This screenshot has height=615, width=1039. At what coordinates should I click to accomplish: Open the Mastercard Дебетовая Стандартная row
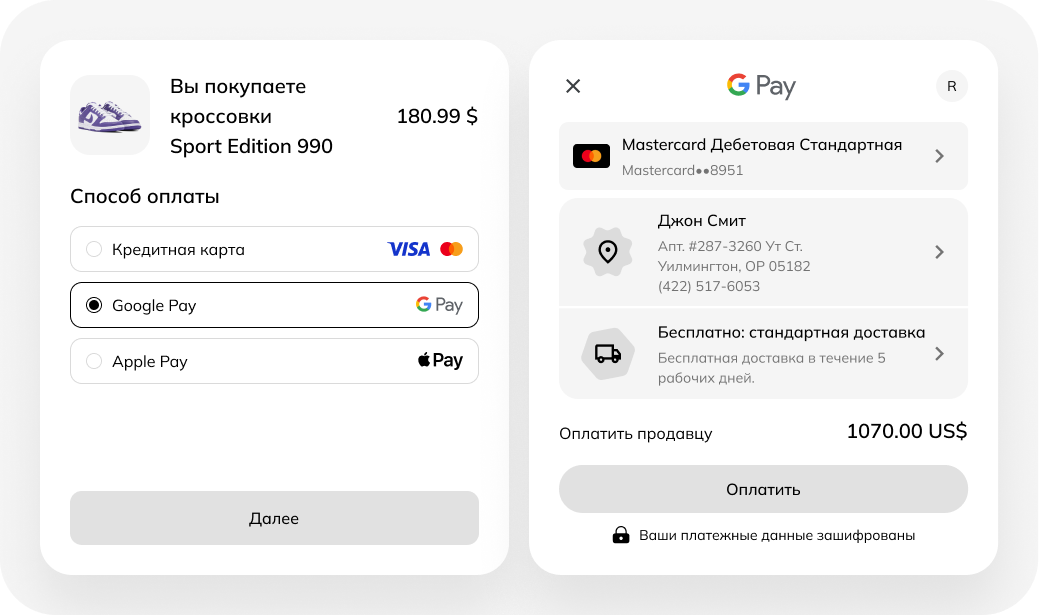click(763, 156)
